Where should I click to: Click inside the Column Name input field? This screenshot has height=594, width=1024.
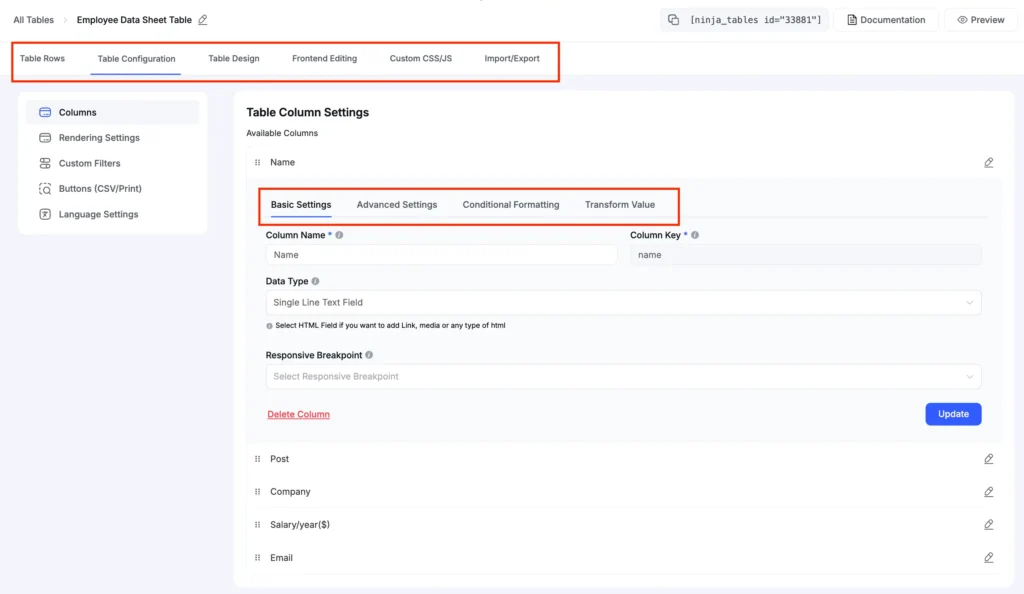point(440,255)
